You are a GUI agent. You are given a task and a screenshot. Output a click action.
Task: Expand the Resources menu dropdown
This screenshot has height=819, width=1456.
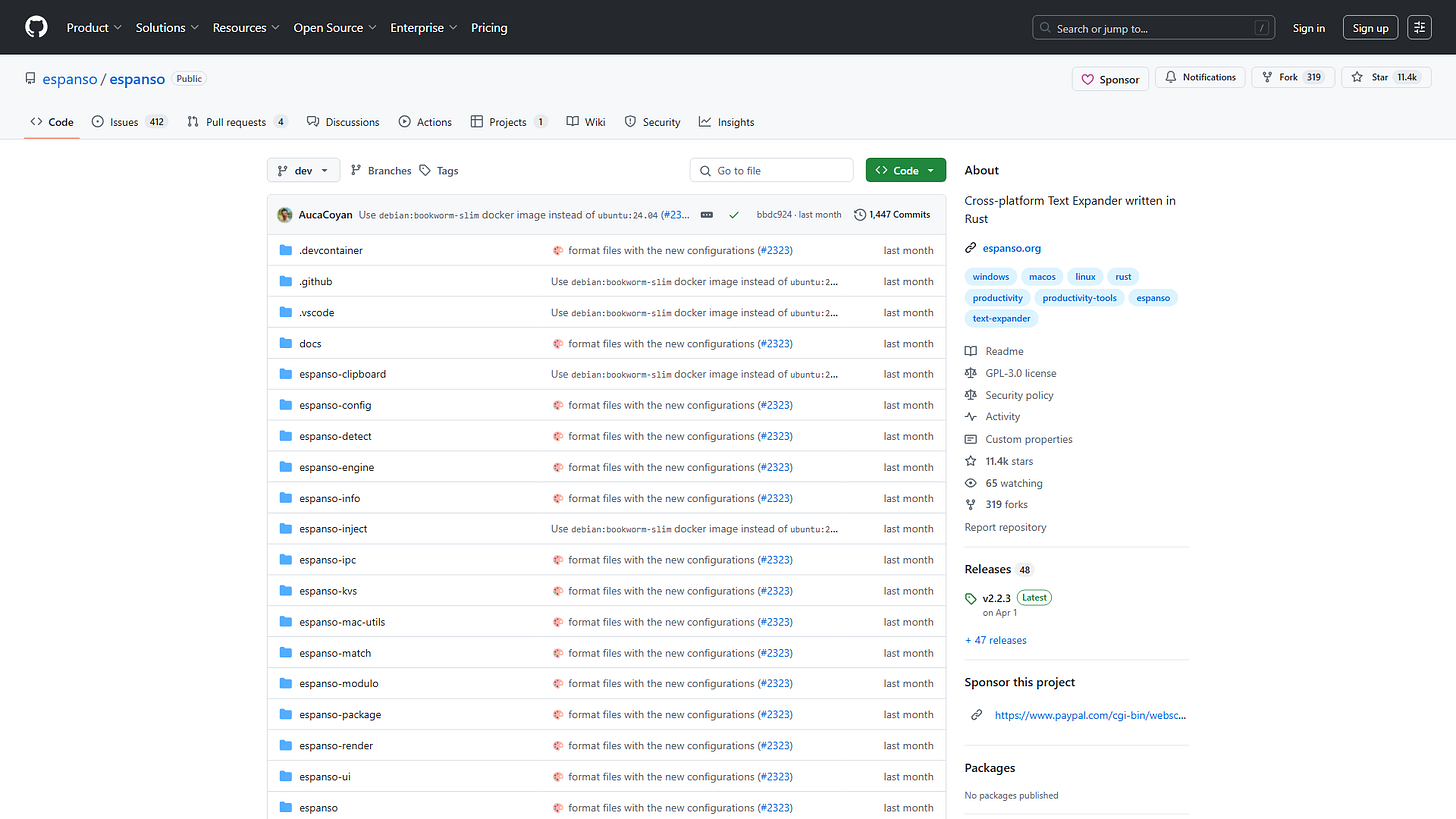[246, 28]
